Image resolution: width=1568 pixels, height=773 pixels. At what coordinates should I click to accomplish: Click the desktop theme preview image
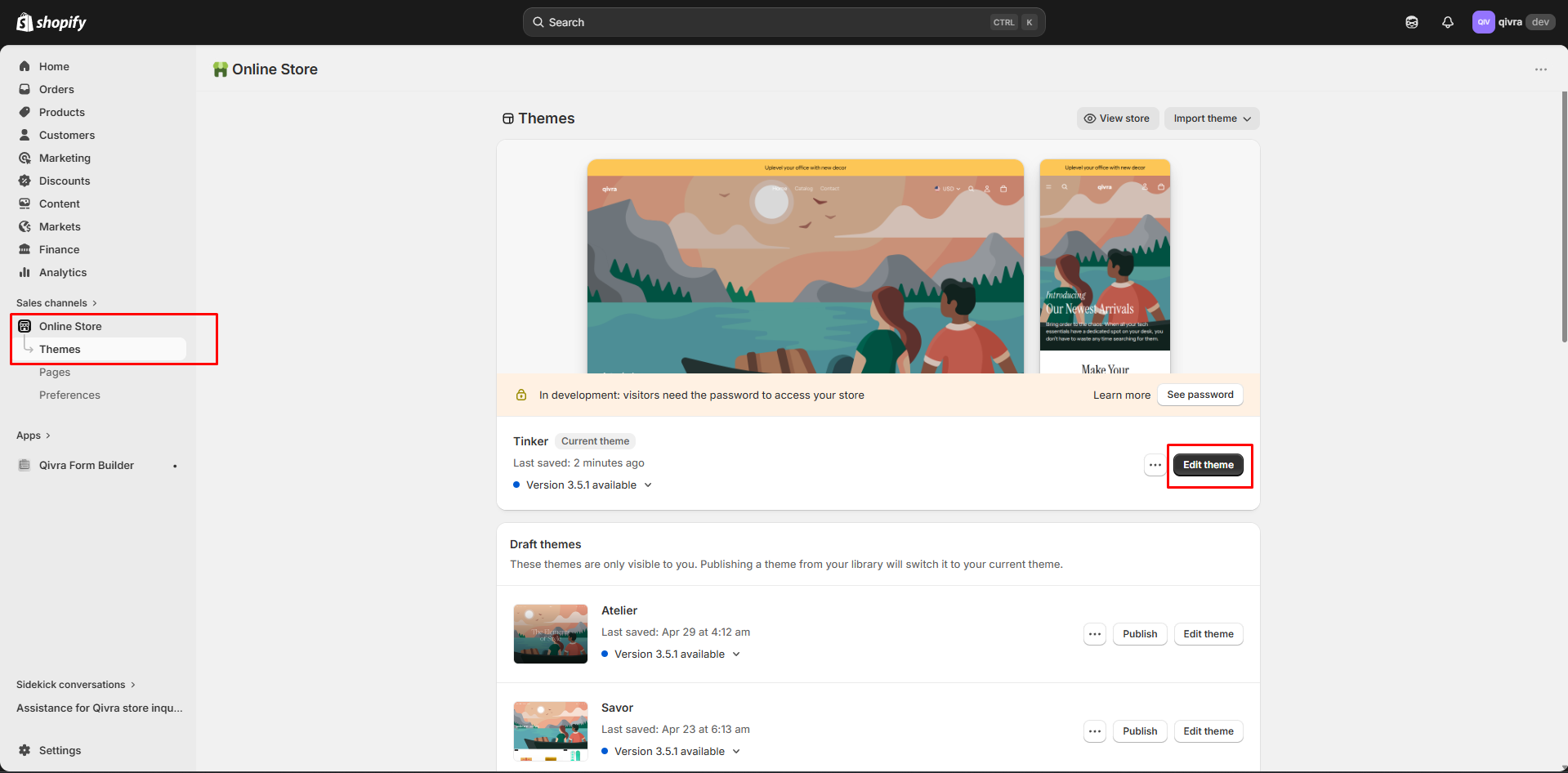(806, 266)
